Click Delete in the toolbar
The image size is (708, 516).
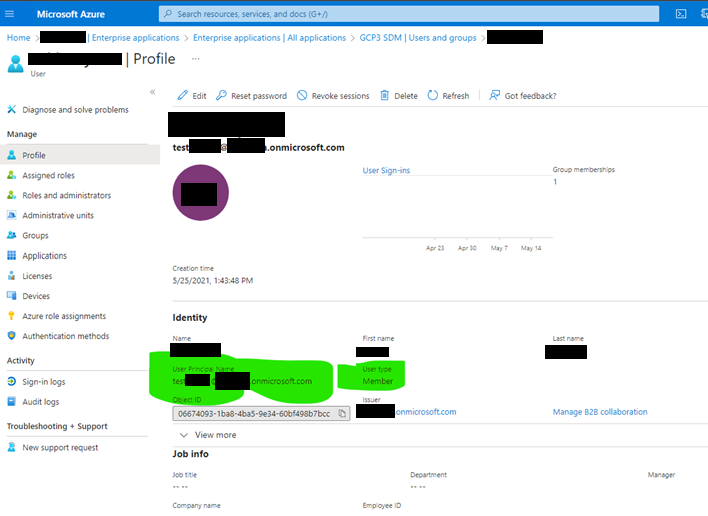point(399,96)
